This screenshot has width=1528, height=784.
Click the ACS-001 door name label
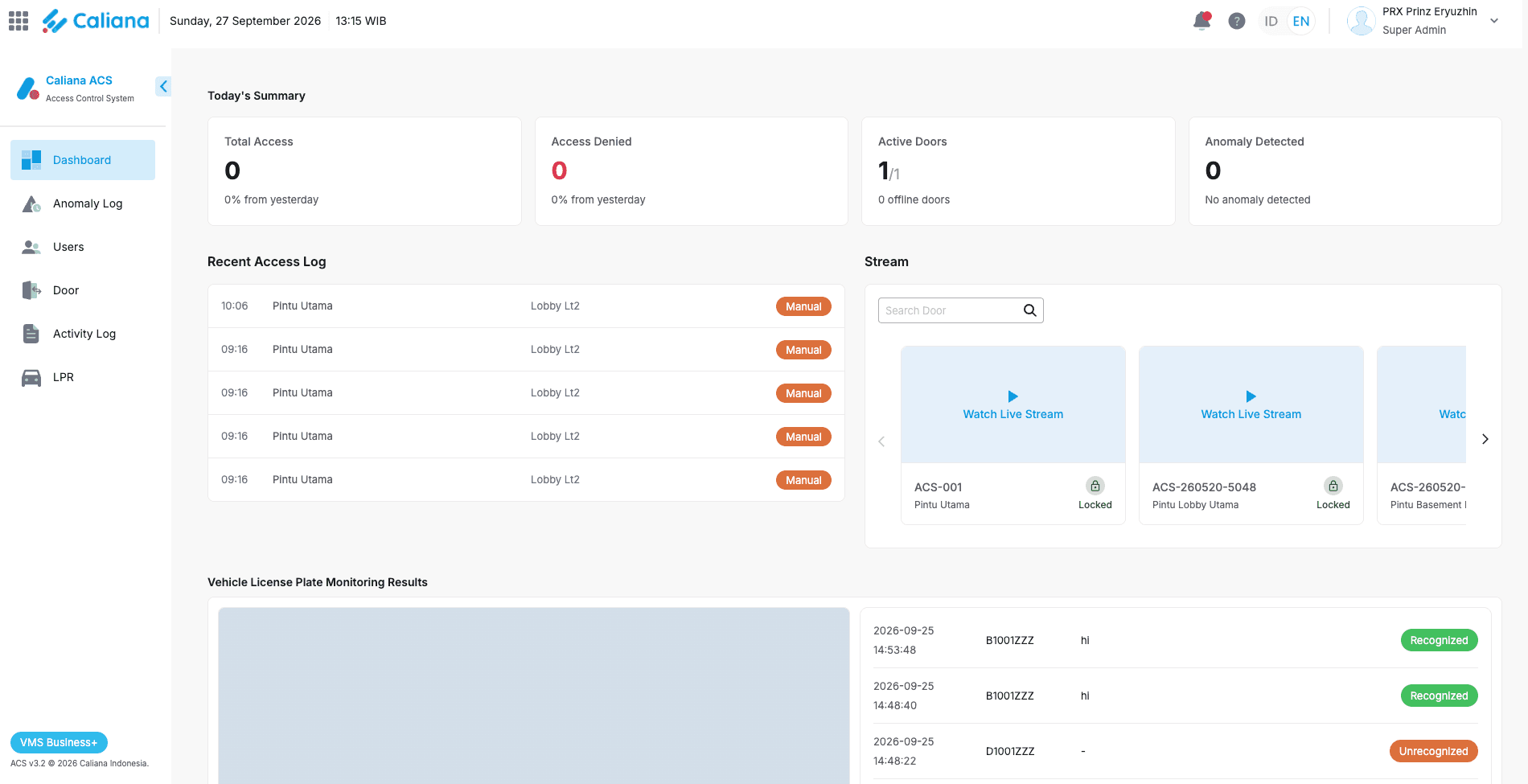coord(939,487)
